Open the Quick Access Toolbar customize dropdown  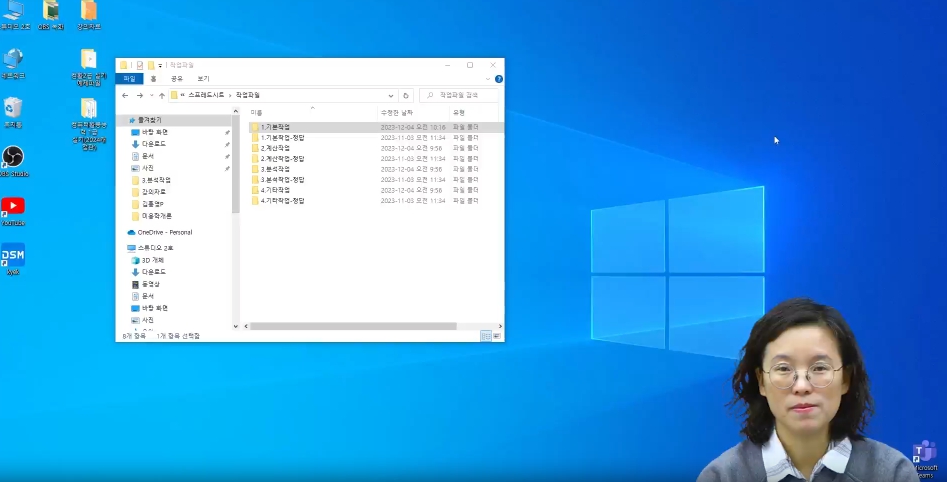pyautogui.click(x=160, y=65)
